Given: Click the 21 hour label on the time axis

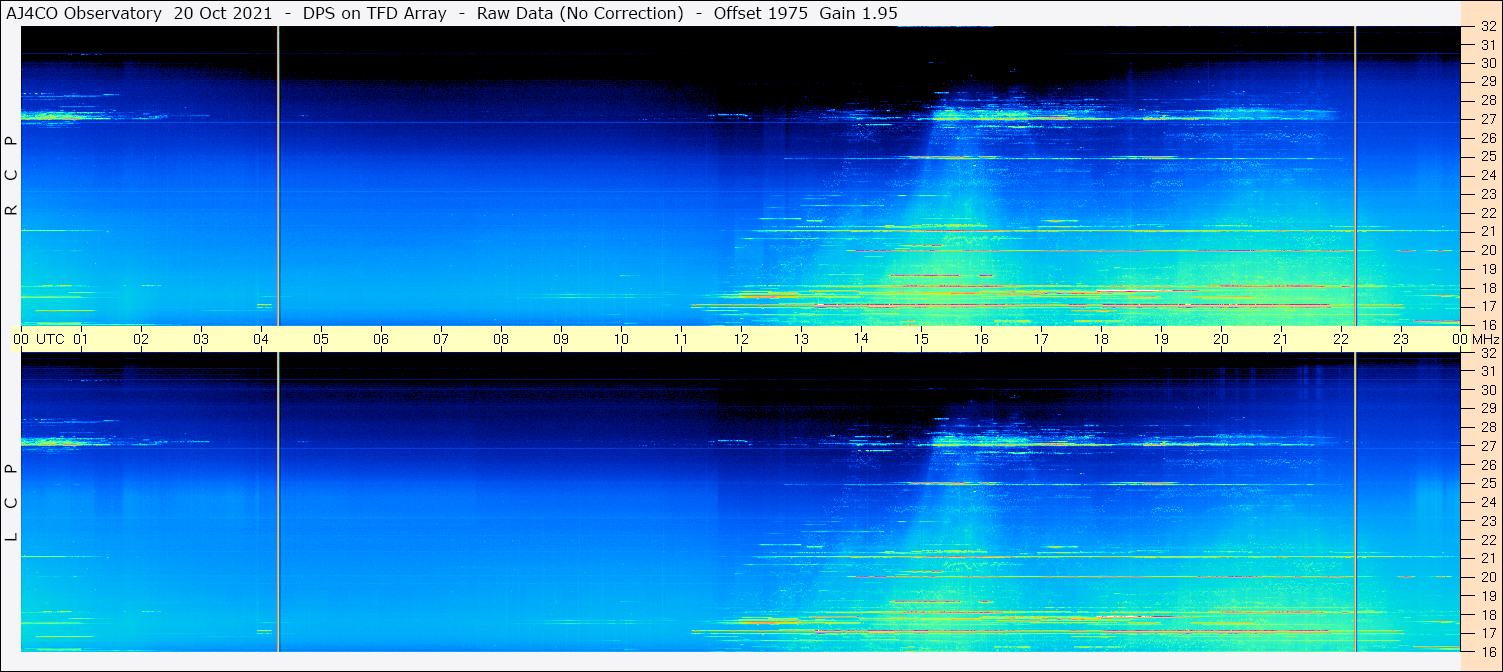Looking at the screenshot, I should pyautogui.click(x=1281, y=339).
